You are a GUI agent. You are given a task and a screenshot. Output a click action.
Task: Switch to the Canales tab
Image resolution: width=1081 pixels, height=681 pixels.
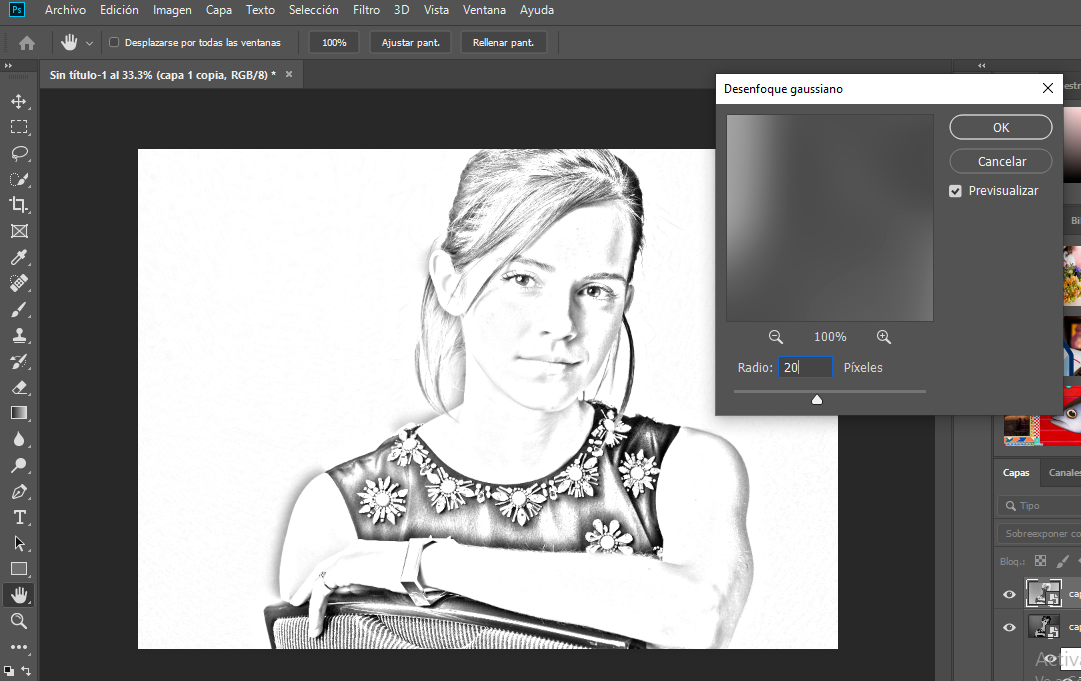pyautogui.click(x=1062, y=472)
